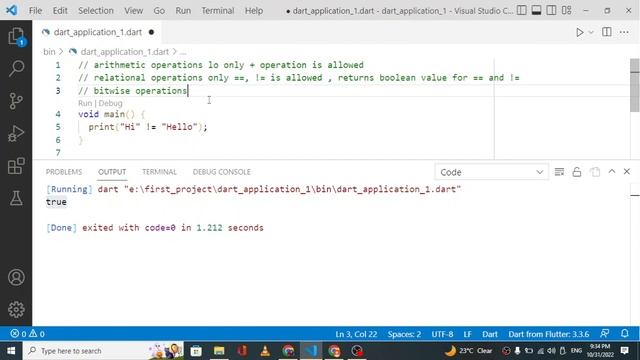Click Dart from Flutter: 3.3.6 SDK status

point(549,334)
